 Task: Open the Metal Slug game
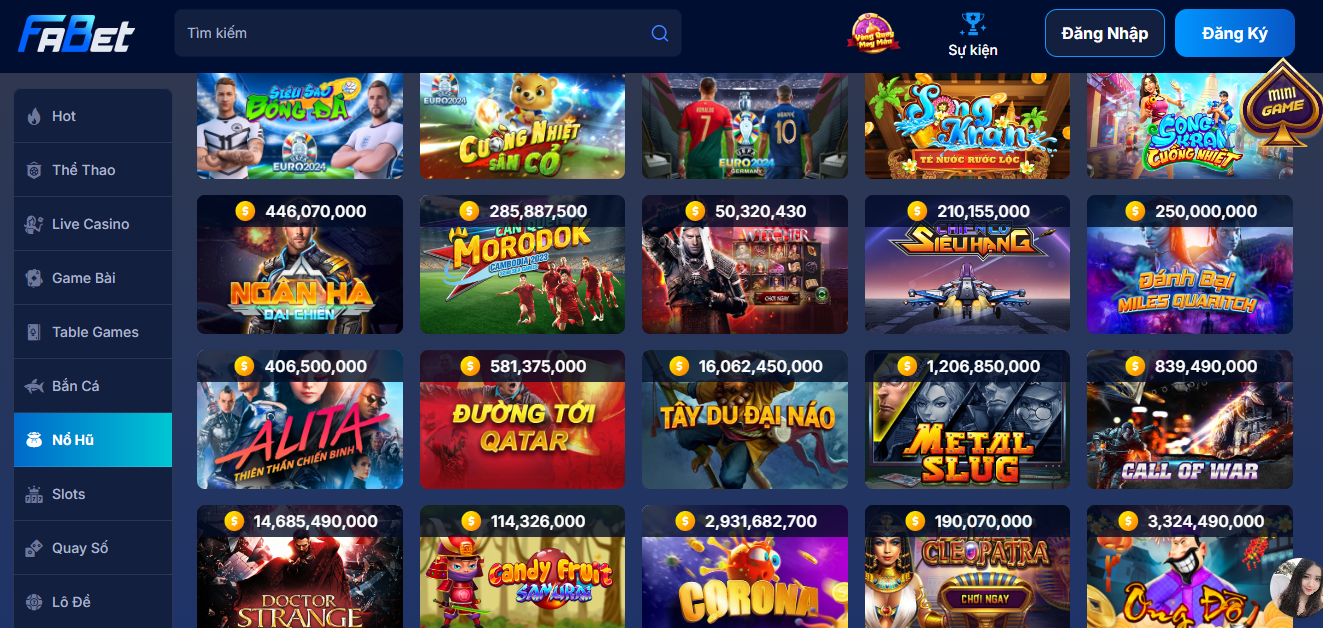coord(968,419)
